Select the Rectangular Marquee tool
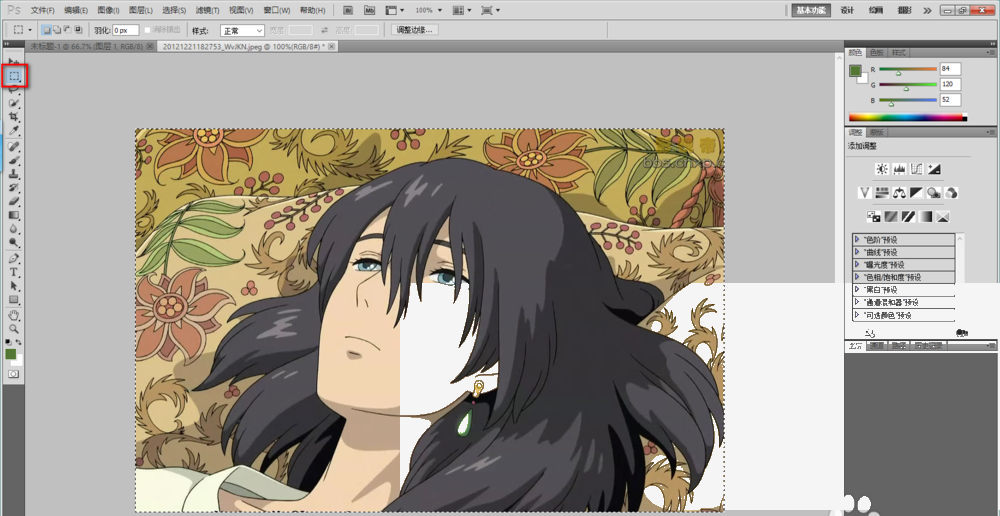Image resolution: width=1000 pixels, height=516 pixels. click(14, 77)
